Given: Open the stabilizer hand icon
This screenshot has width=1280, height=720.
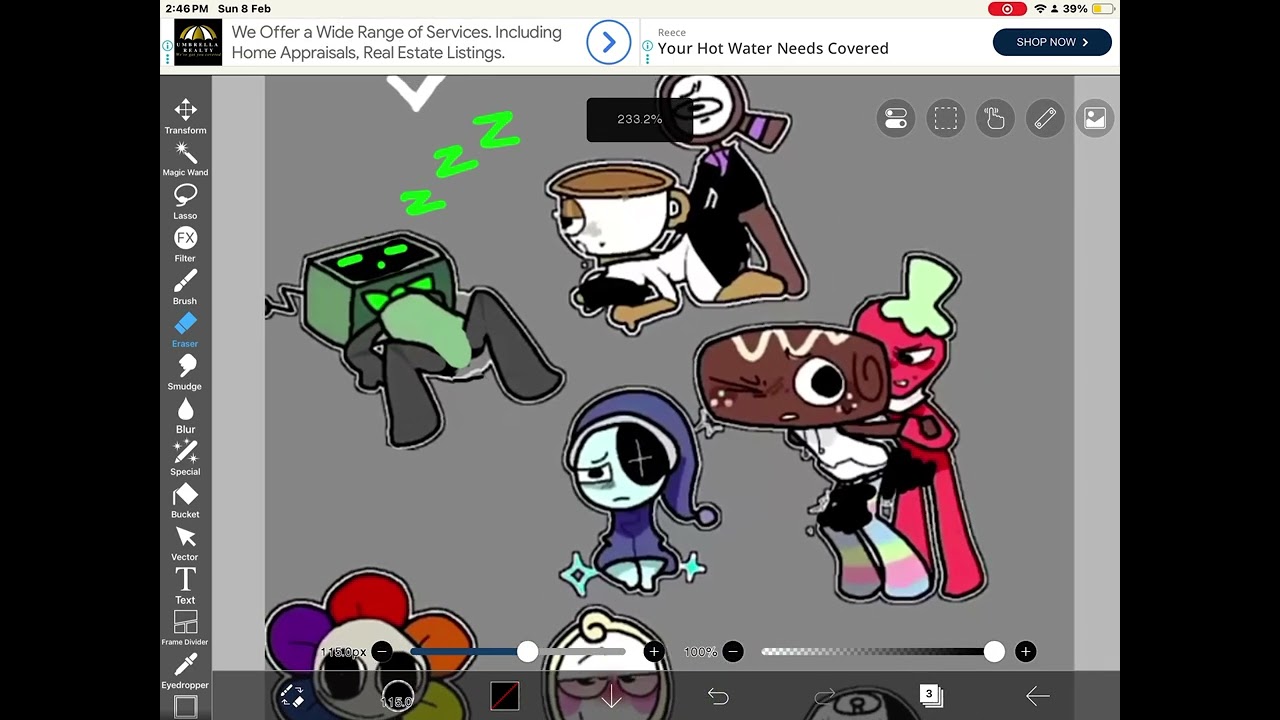Looking at the screenshot, I should [995, 119].
